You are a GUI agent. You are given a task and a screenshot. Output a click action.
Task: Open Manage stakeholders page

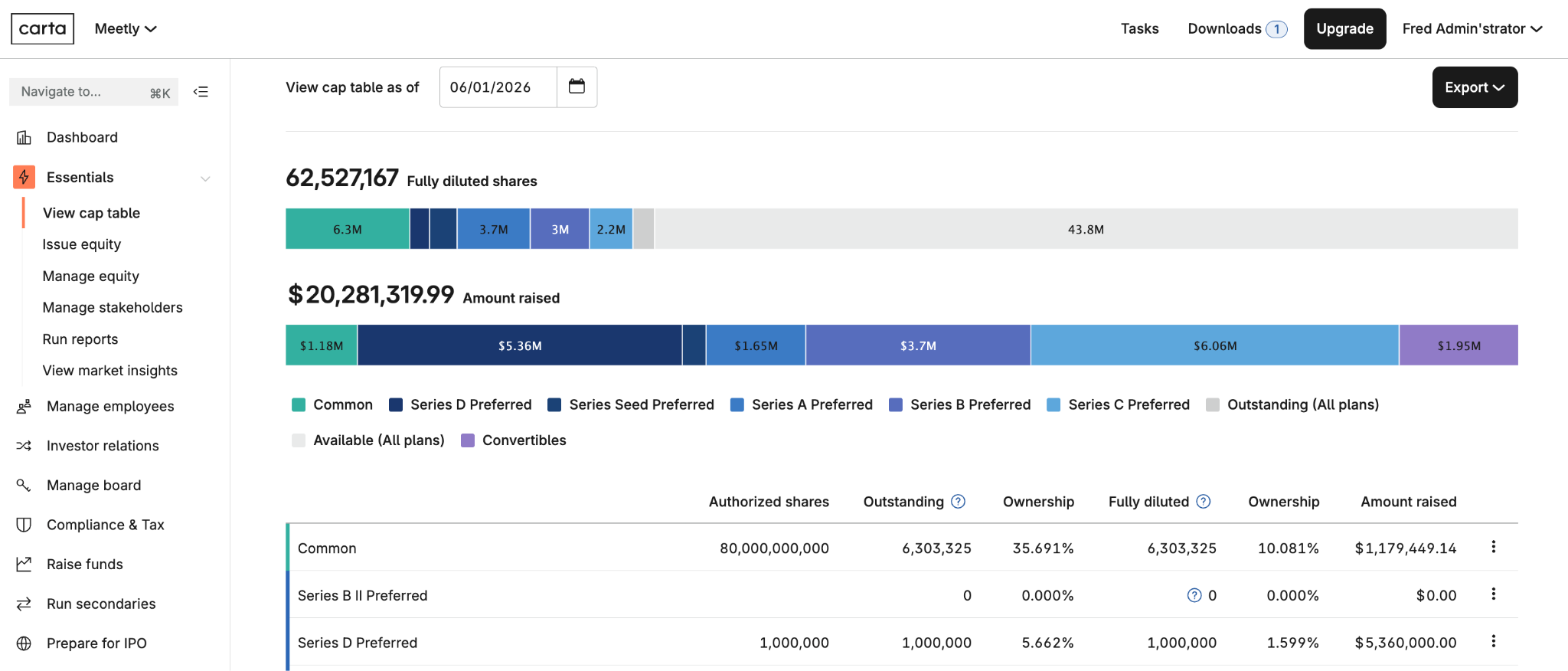pyautogui.click(x=113, y=307)
